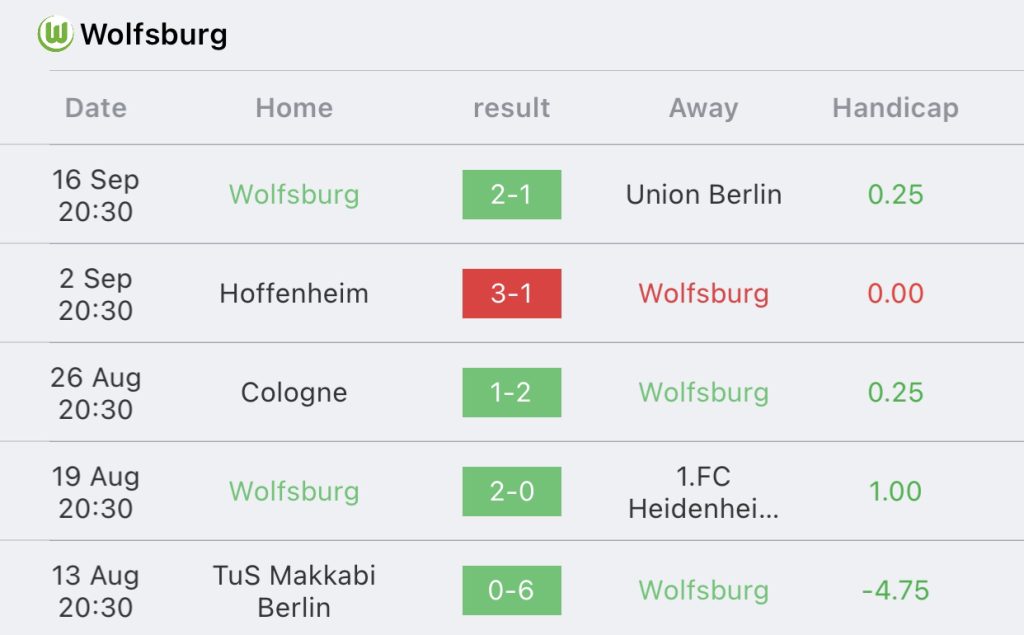The image size is (1024, 635).
Task: Sort by the Handicap column header
Action: pyautogui.click(x=895, y=108)
